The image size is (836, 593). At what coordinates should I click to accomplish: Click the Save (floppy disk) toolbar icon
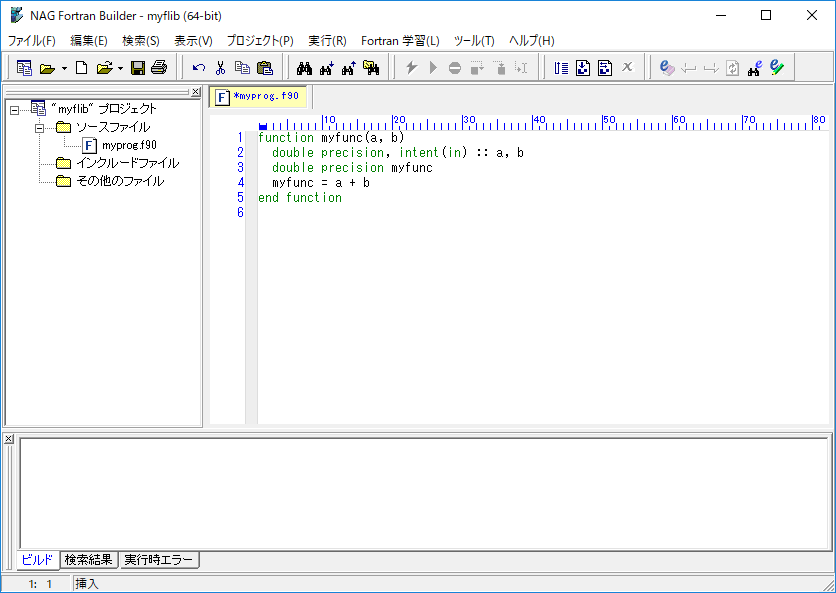coord(138,68)
